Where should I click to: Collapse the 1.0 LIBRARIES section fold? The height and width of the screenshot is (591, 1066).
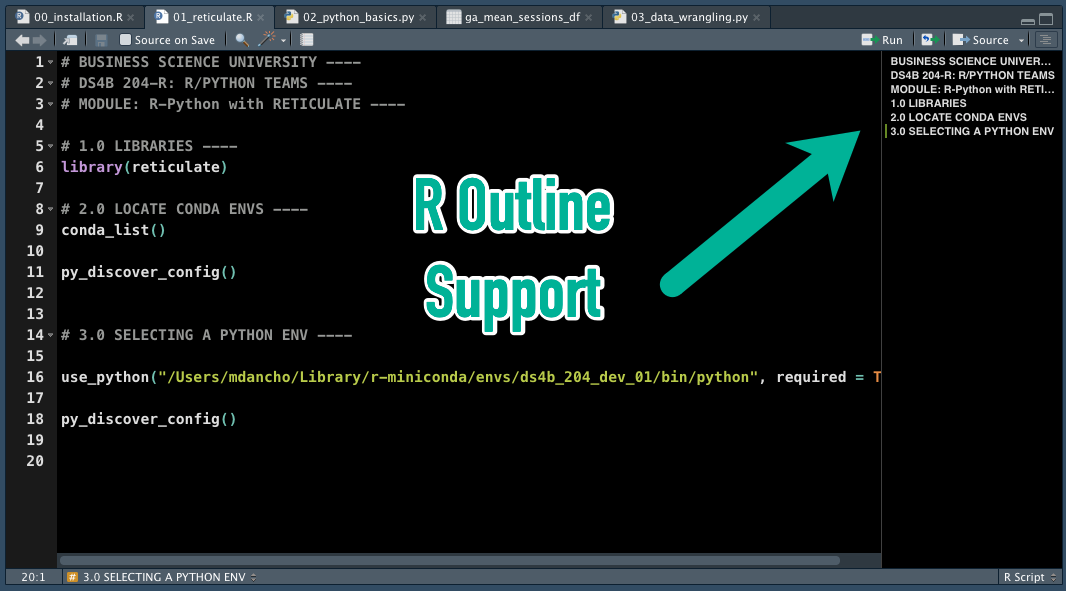point(50,147)
